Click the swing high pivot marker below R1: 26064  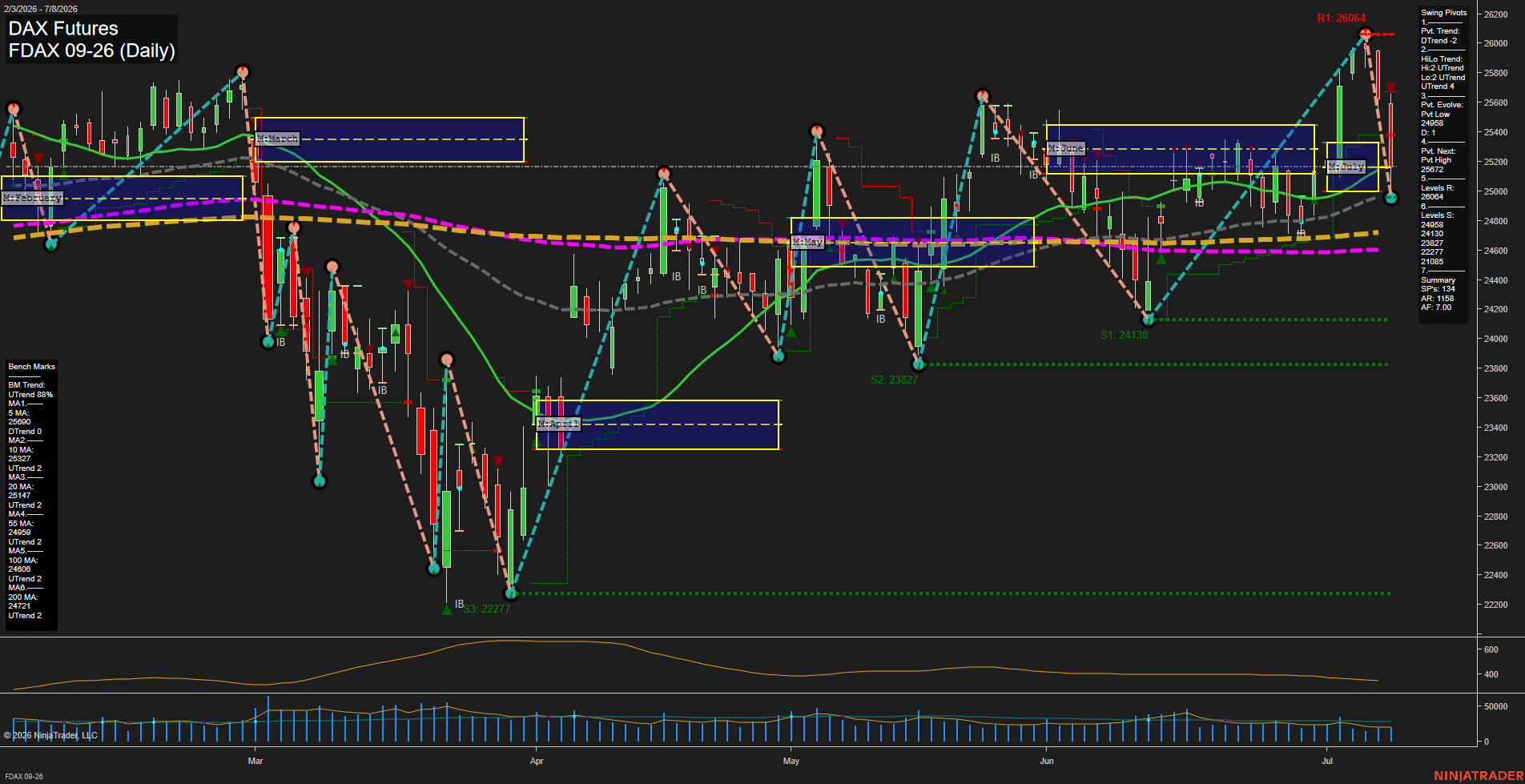click(1366, 34)
